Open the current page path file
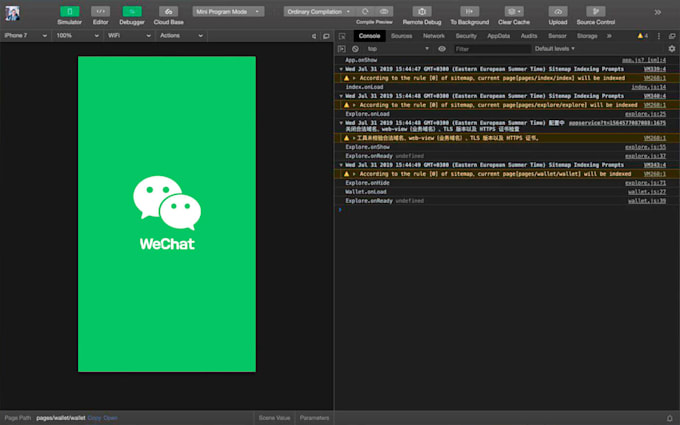680x425 pixels. [x=110, y=418]
